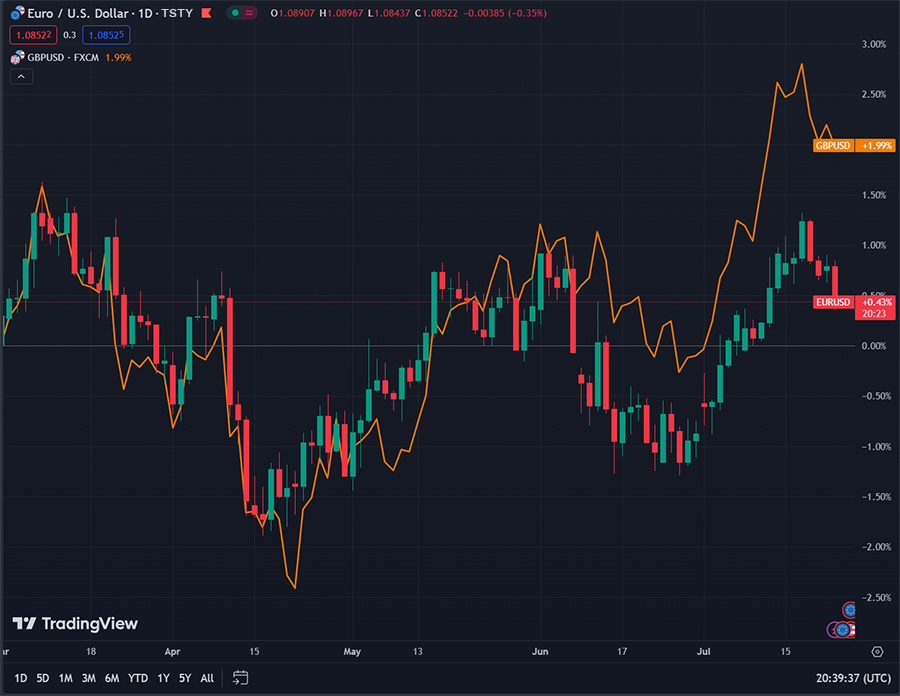Click the red flag marker beside TSTY
Viewport: 900px width, 696px height.
point(207,13)
